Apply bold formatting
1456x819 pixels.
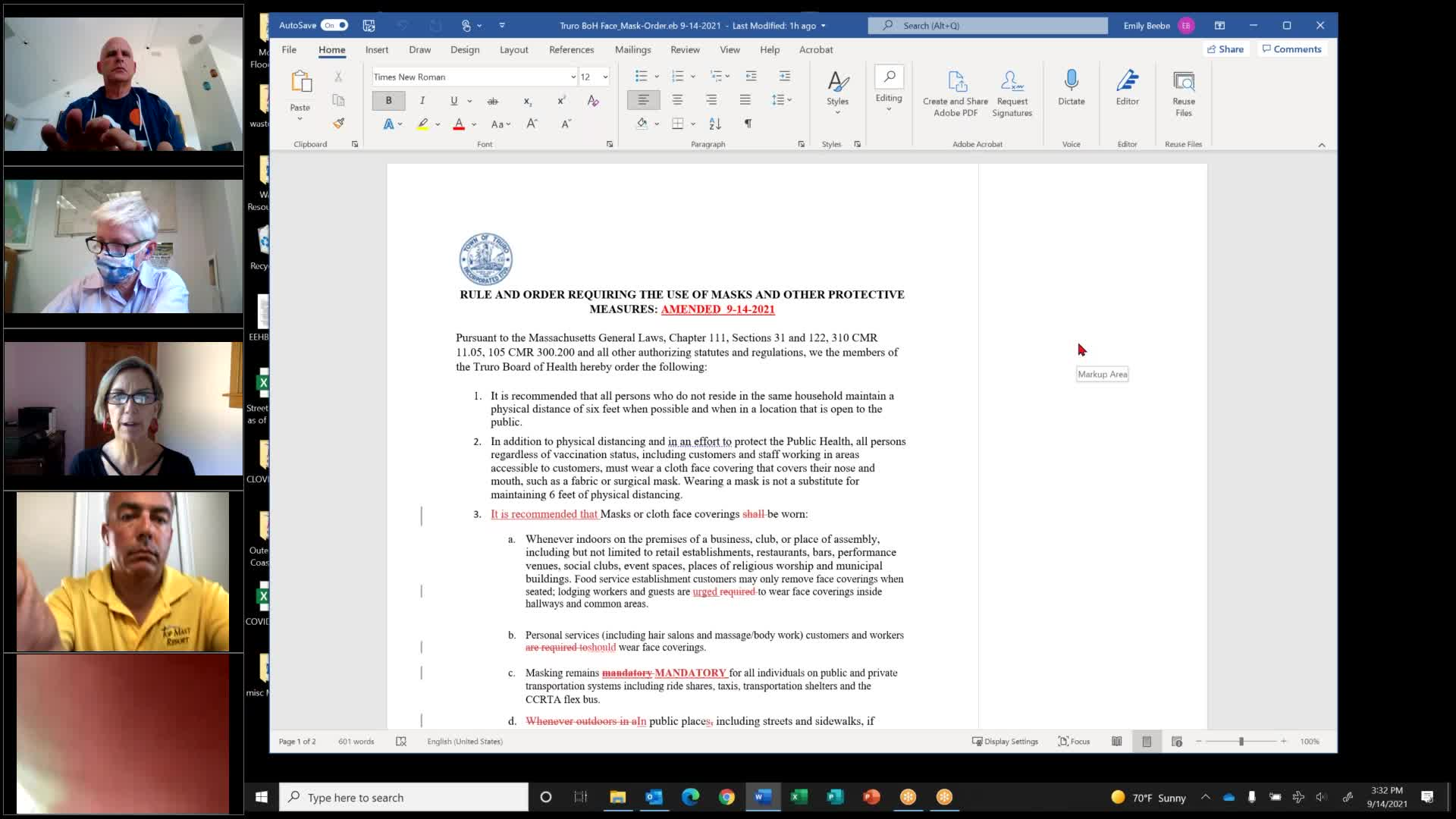coord(388,100)
